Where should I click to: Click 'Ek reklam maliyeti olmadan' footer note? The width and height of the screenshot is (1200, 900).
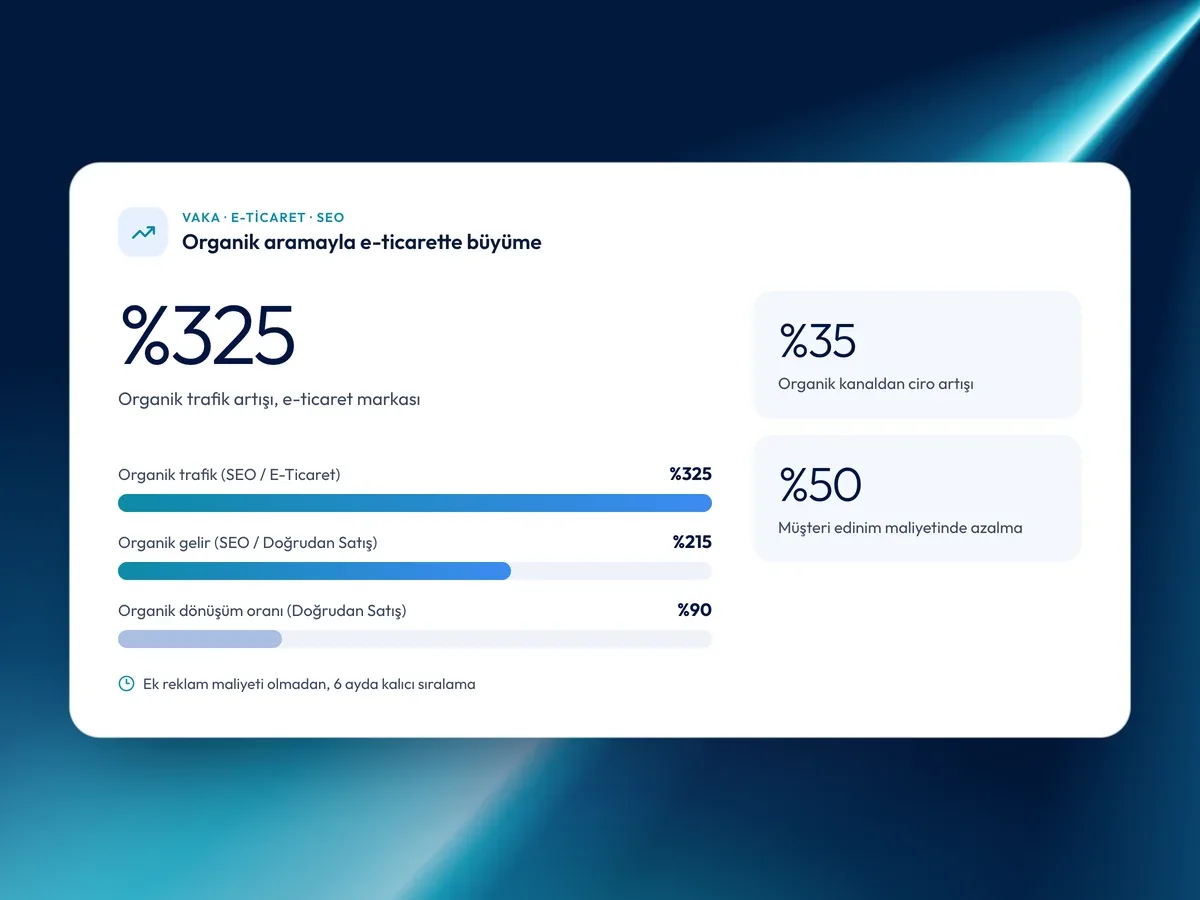click(x=309, y=685)
